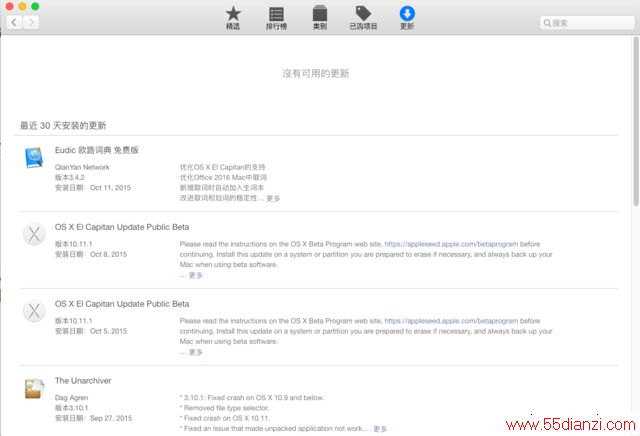Image resolution: width=640 pixels, height=436 pixels.
Task: Open appleseed betaprogram link in Oct 8 entry
Action: 451,244
